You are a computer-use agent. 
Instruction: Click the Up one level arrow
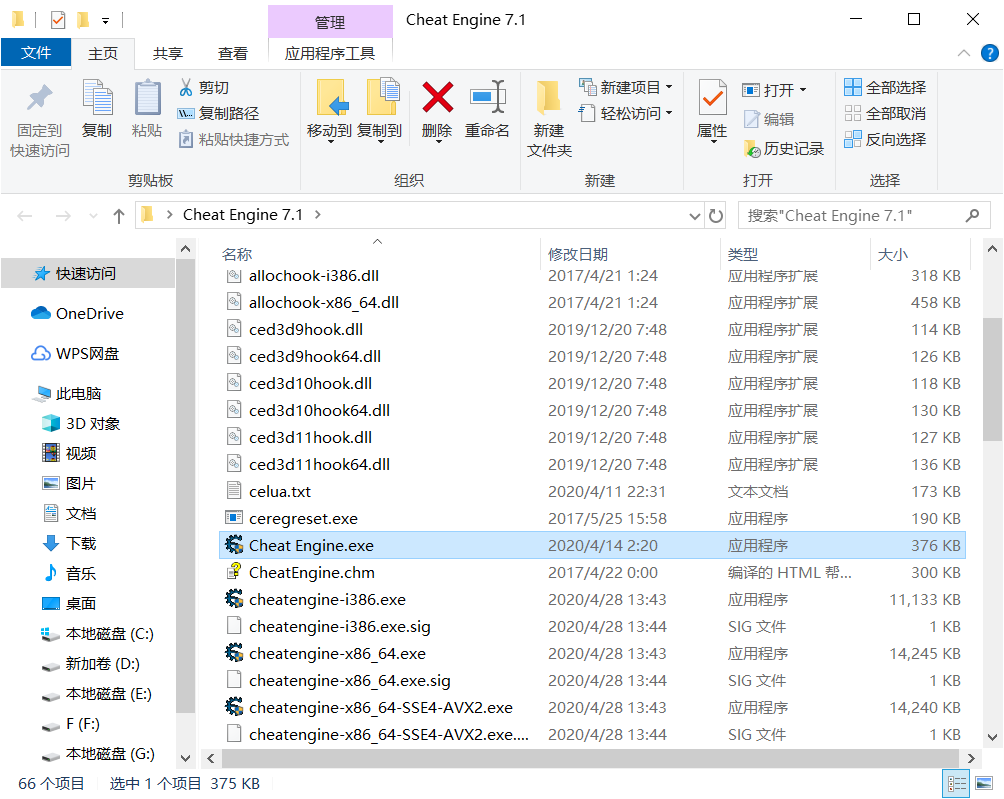click(118, 216)
